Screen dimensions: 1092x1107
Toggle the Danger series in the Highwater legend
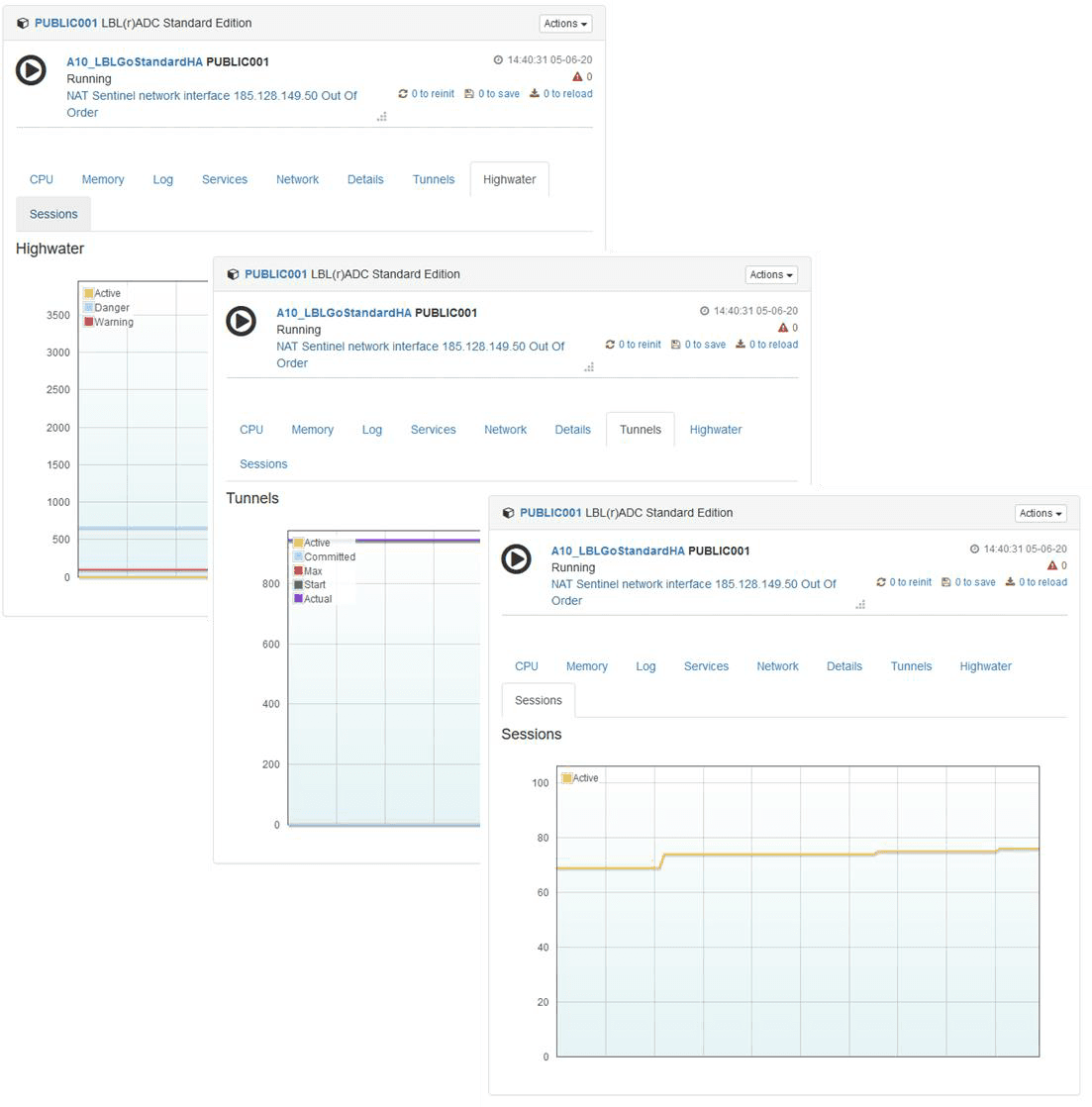coord(111,308)
